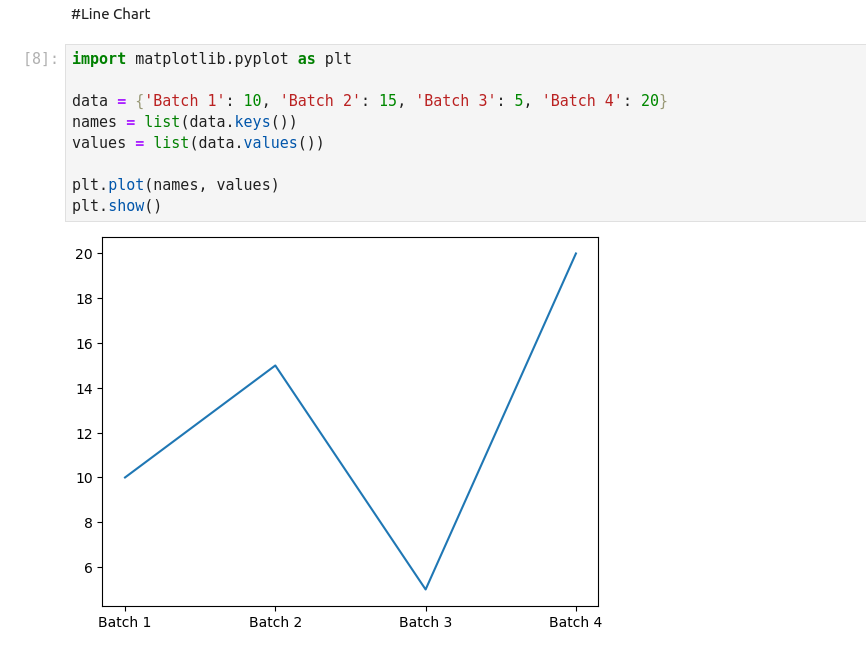Click the y-axis tick label 6
Image resolution: width=866 pixels, height=646 pixels.
87,568
